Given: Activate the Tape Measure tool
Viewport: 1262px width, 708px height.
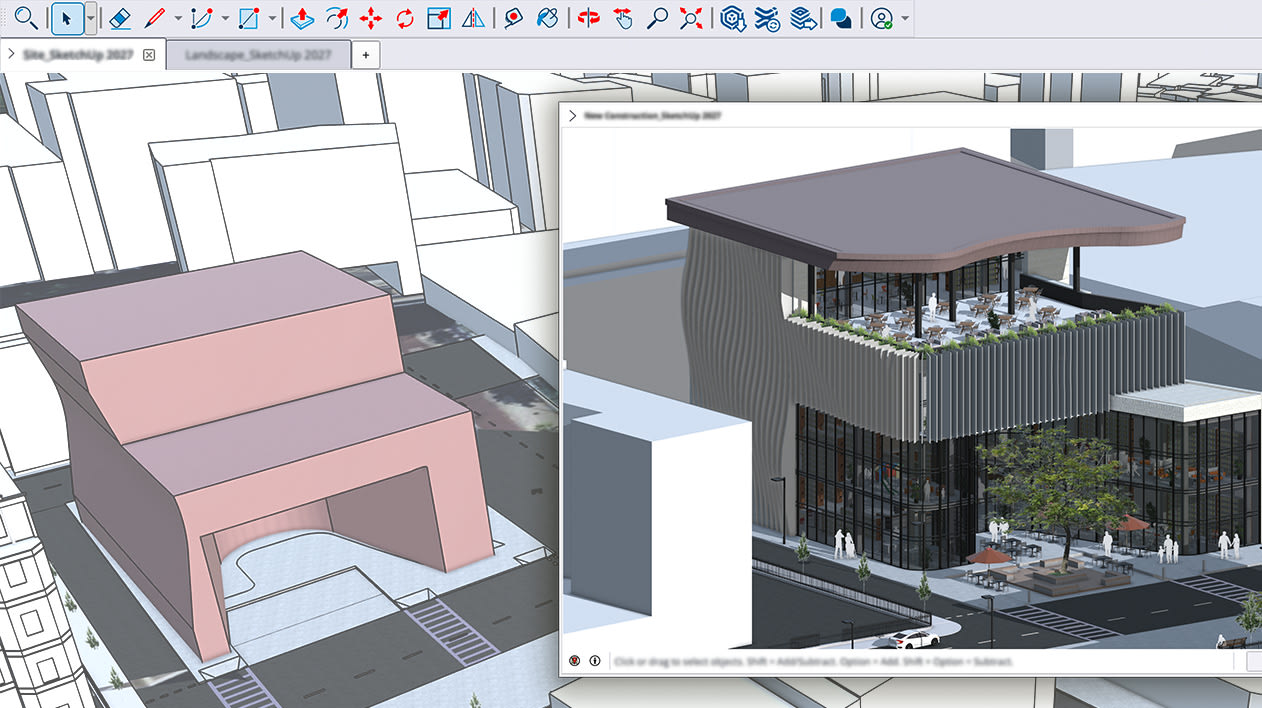Looking at the screenshot, I should (514, 18).
